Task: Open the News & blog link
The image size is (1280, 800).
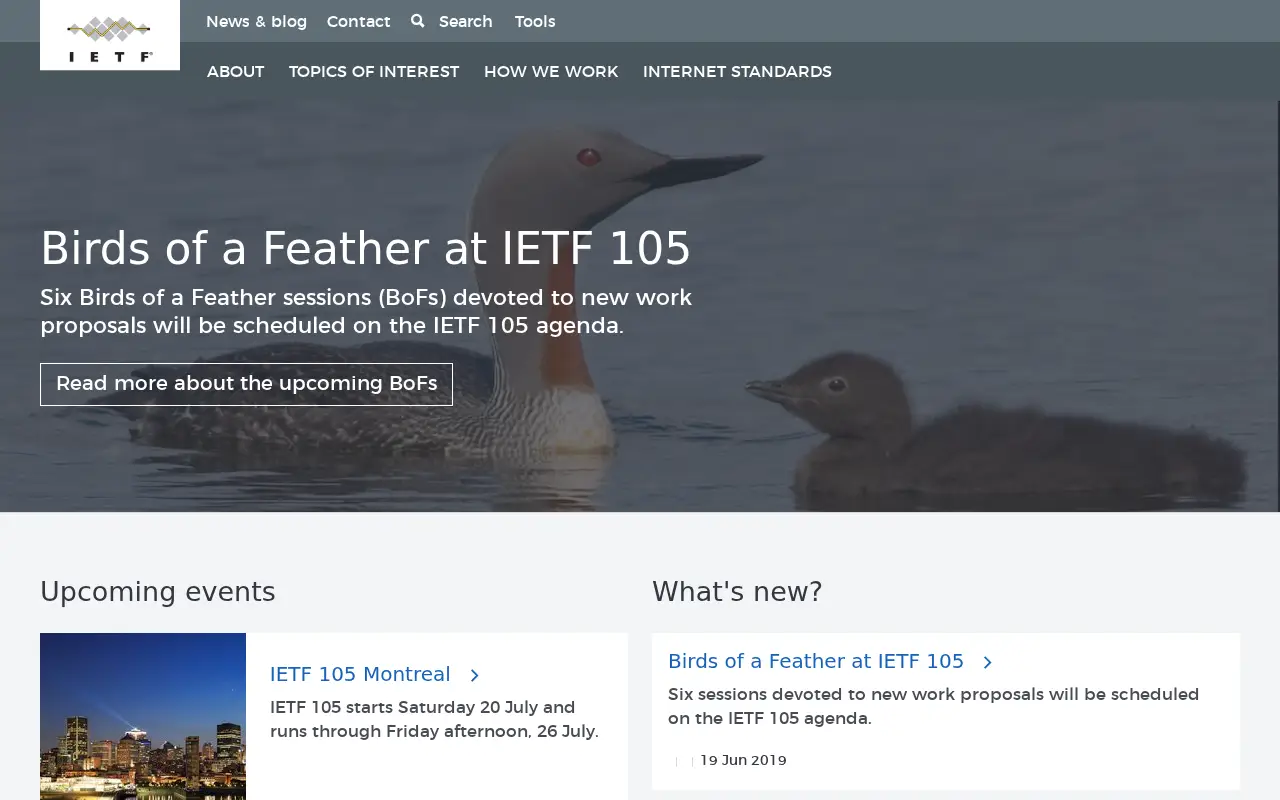Action: click(256, 21)
